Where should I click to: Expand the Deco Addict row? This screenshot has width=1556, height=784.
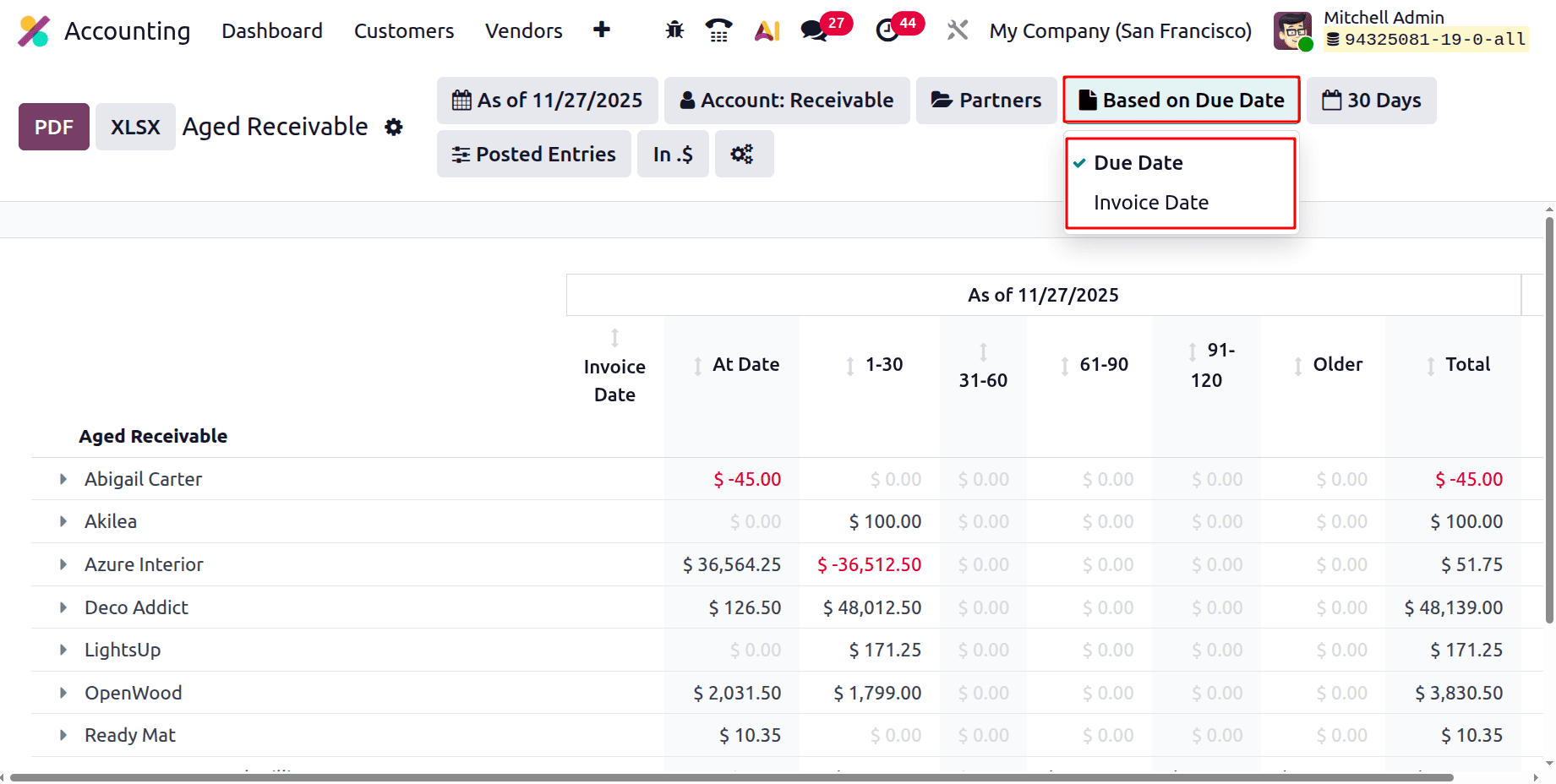click(x=63, y=607)
